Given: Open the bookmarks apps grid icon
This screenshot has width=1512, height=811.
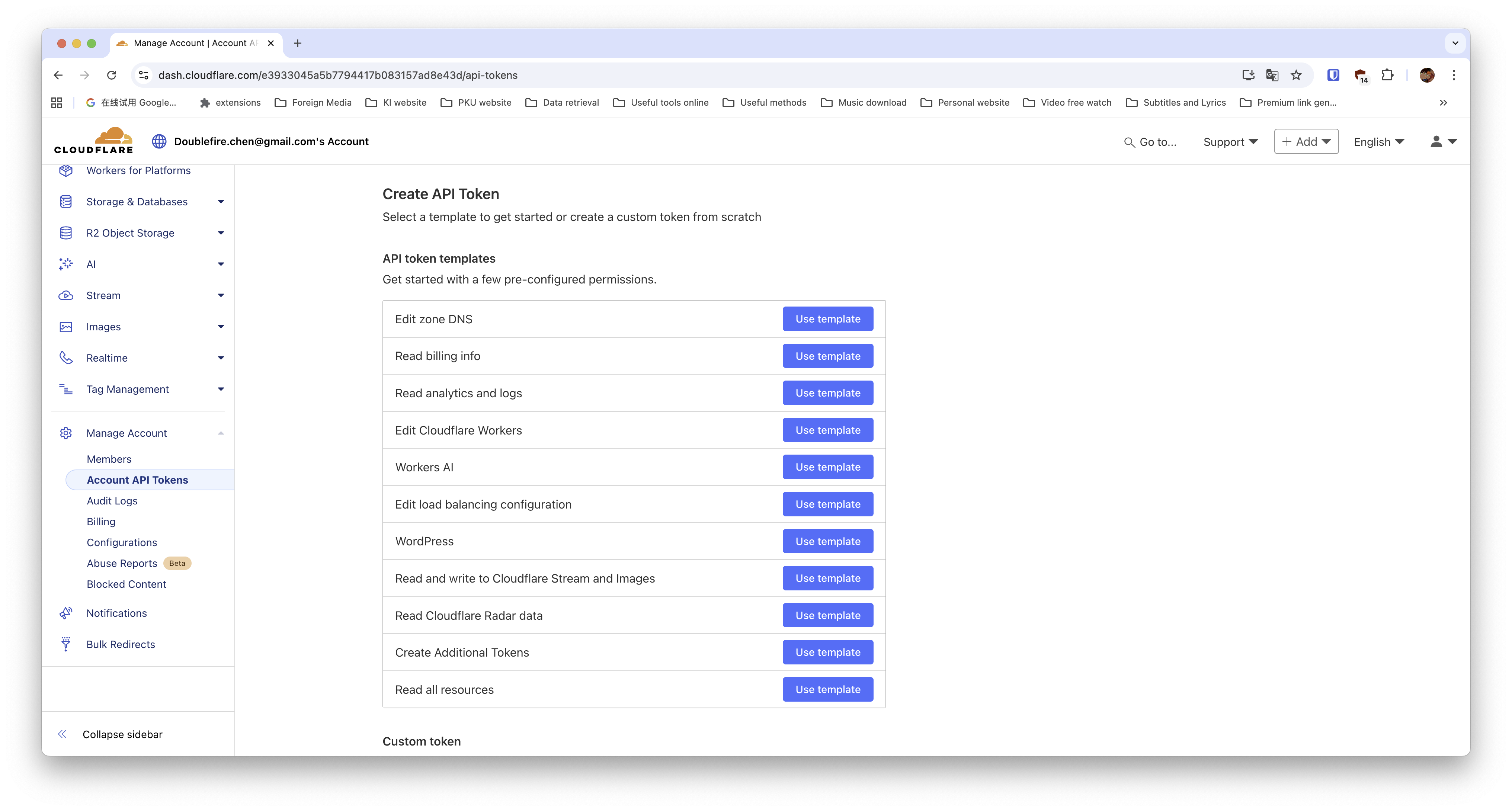Looking at the screenshot, I should point(56,103).
